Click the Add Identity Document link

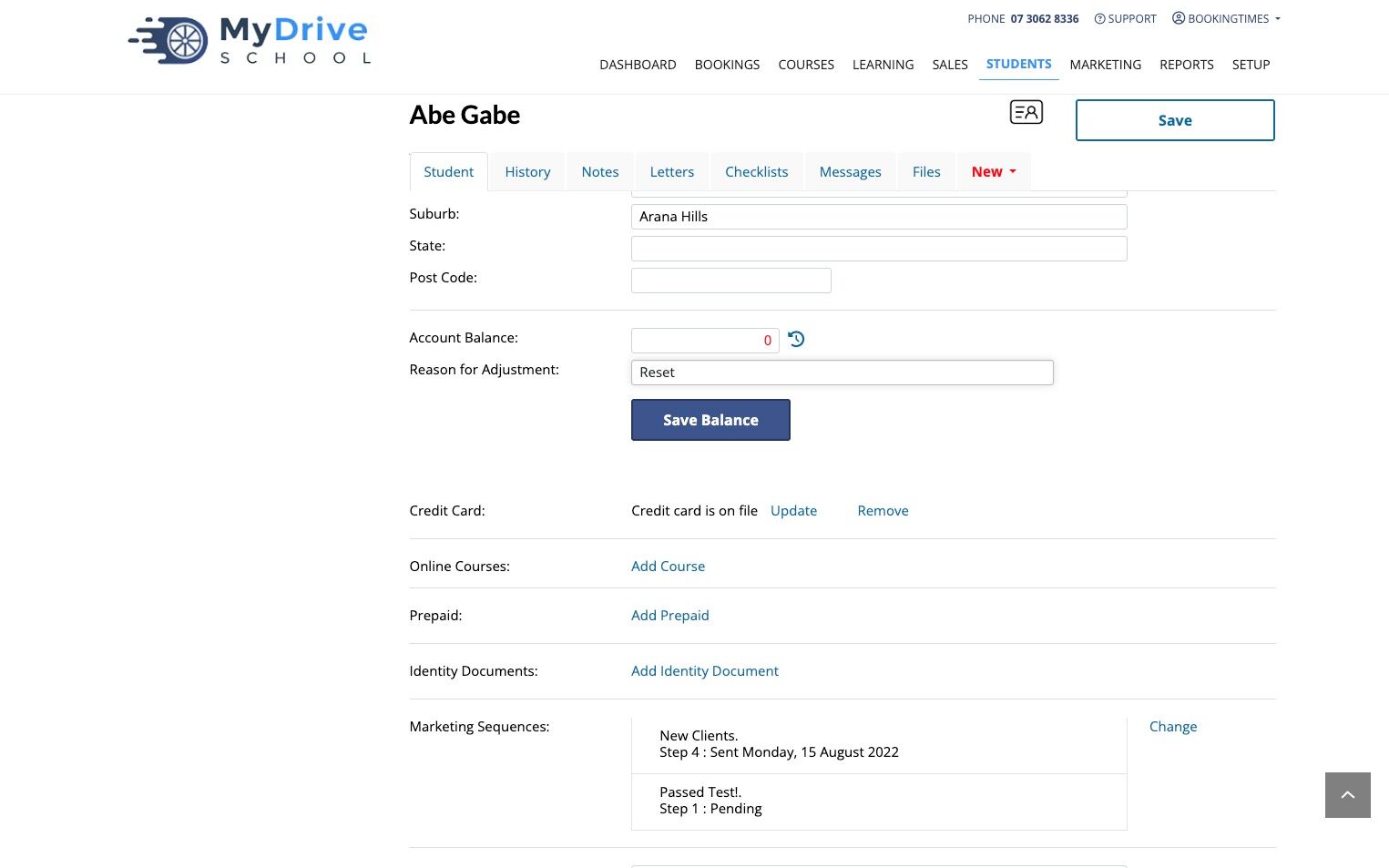(x=705, y=671)
